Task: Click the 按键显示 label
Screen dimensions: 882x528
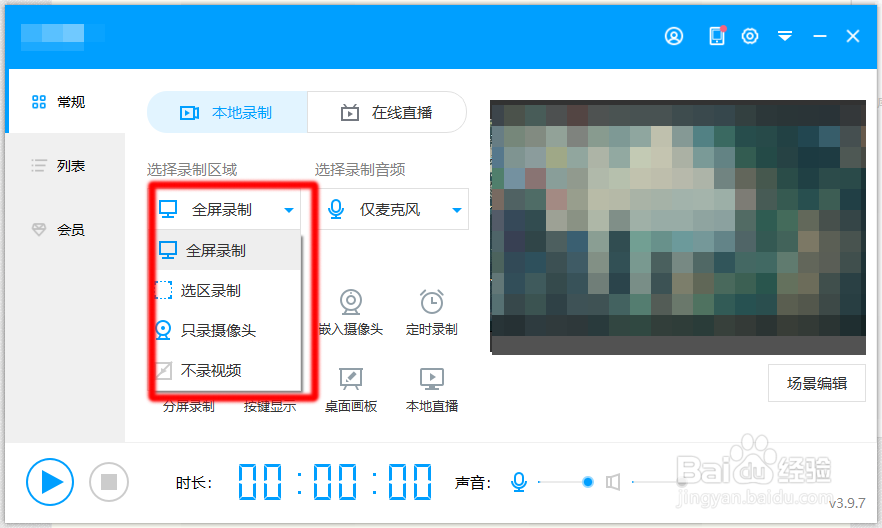Action: coord(270,407)
